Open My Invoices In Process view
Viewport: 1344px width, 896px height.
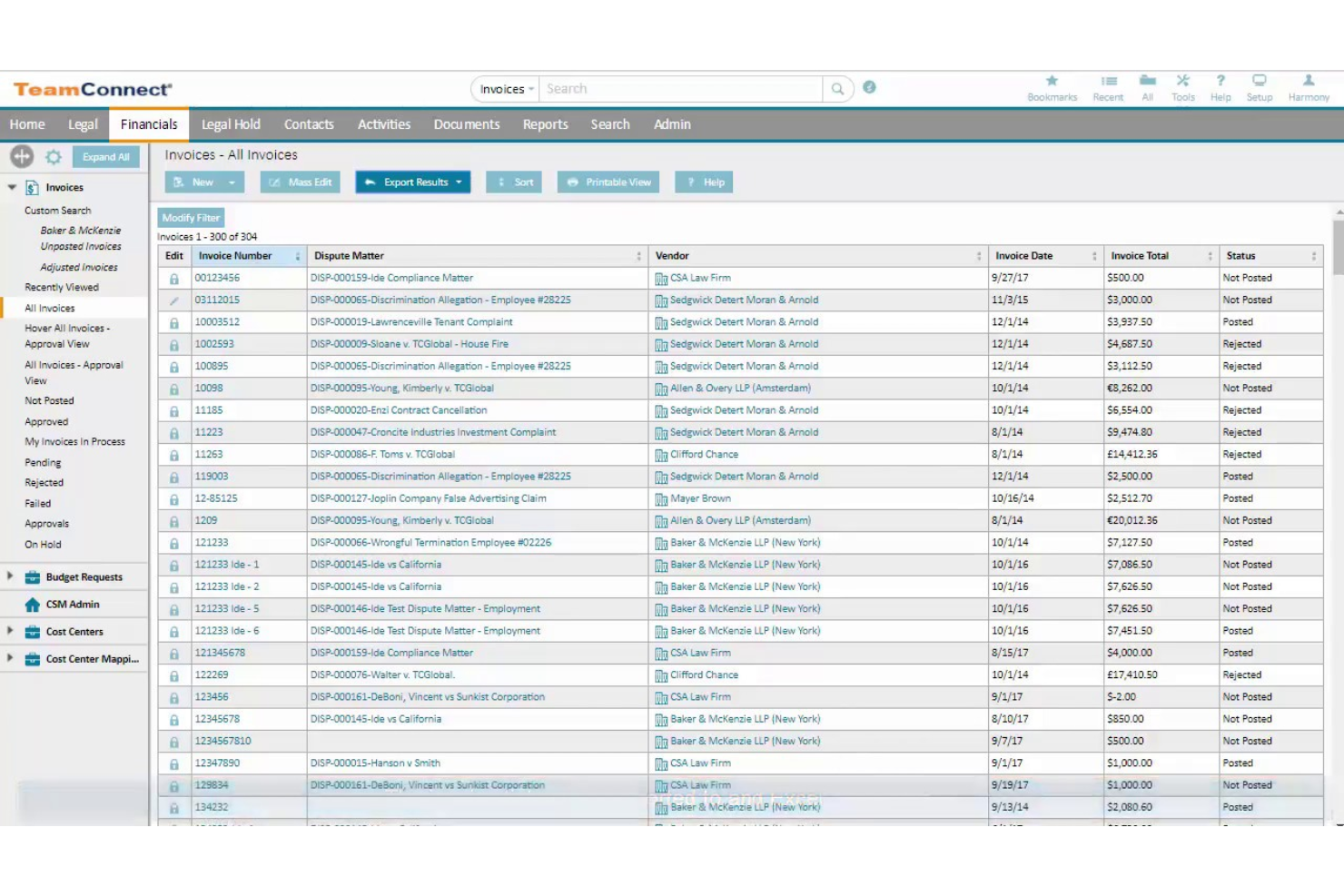click(x=75, y=442)
